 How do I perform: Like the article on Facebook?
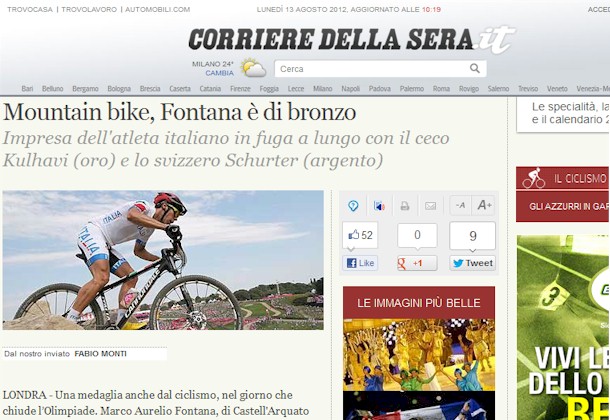click(360, 263)
